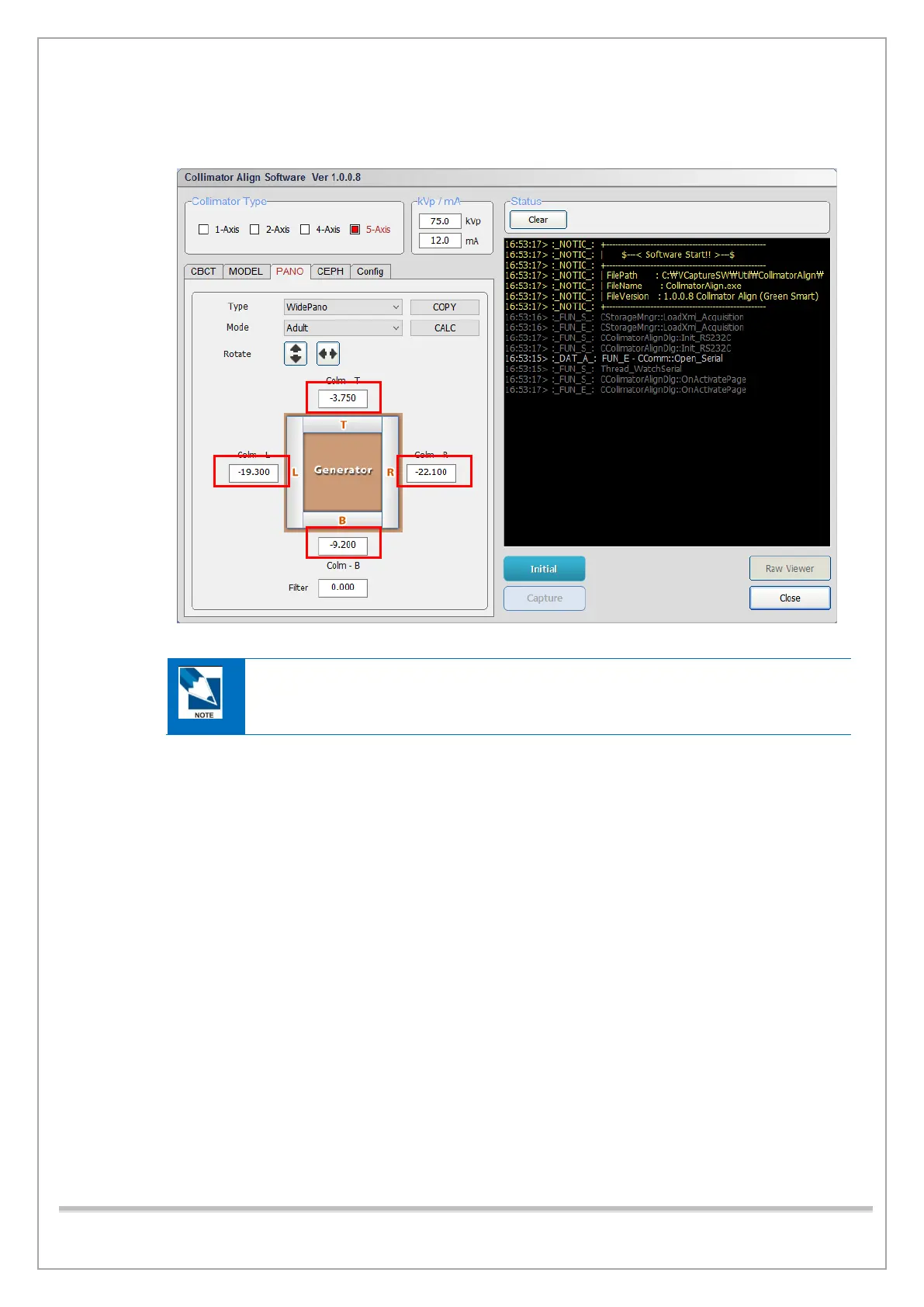
Task: Click the Close button
Action: pyautogui.click(x=790, y=598)
